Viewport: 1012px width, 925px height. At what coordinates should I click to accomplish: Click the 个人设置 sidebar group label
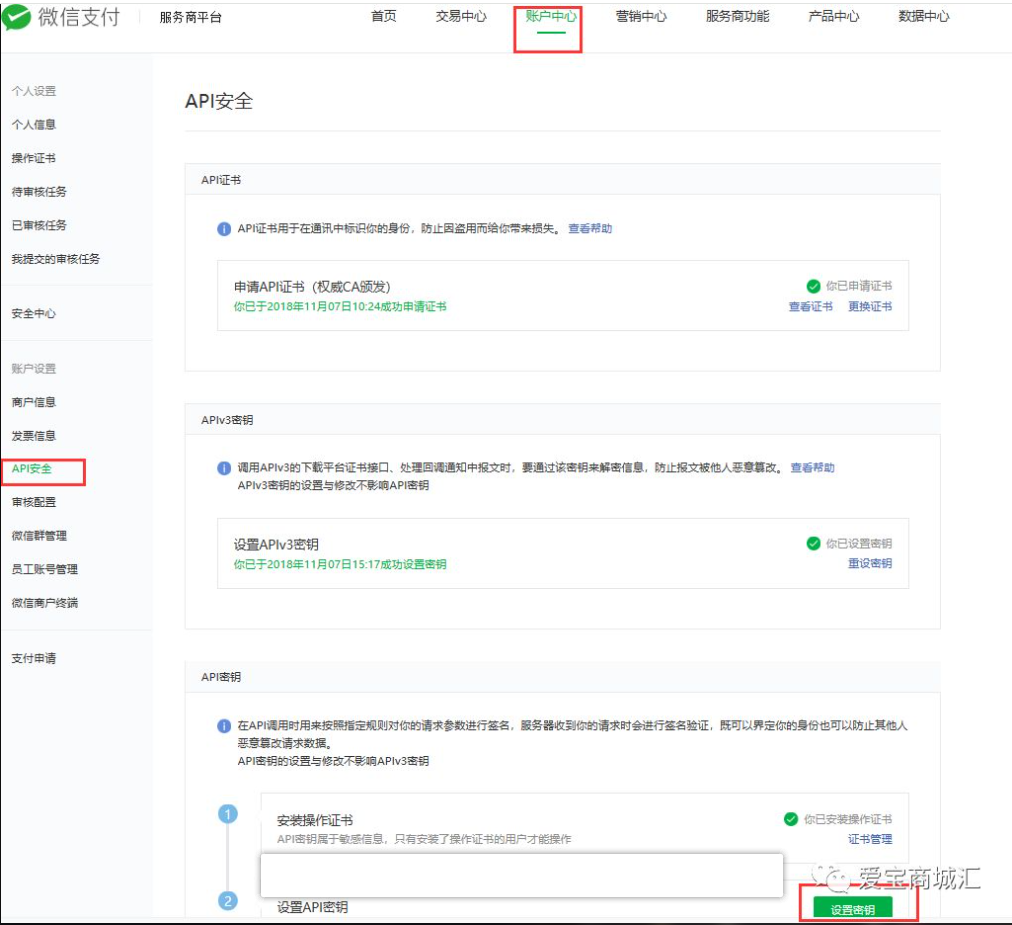click(x=34, y=91)
